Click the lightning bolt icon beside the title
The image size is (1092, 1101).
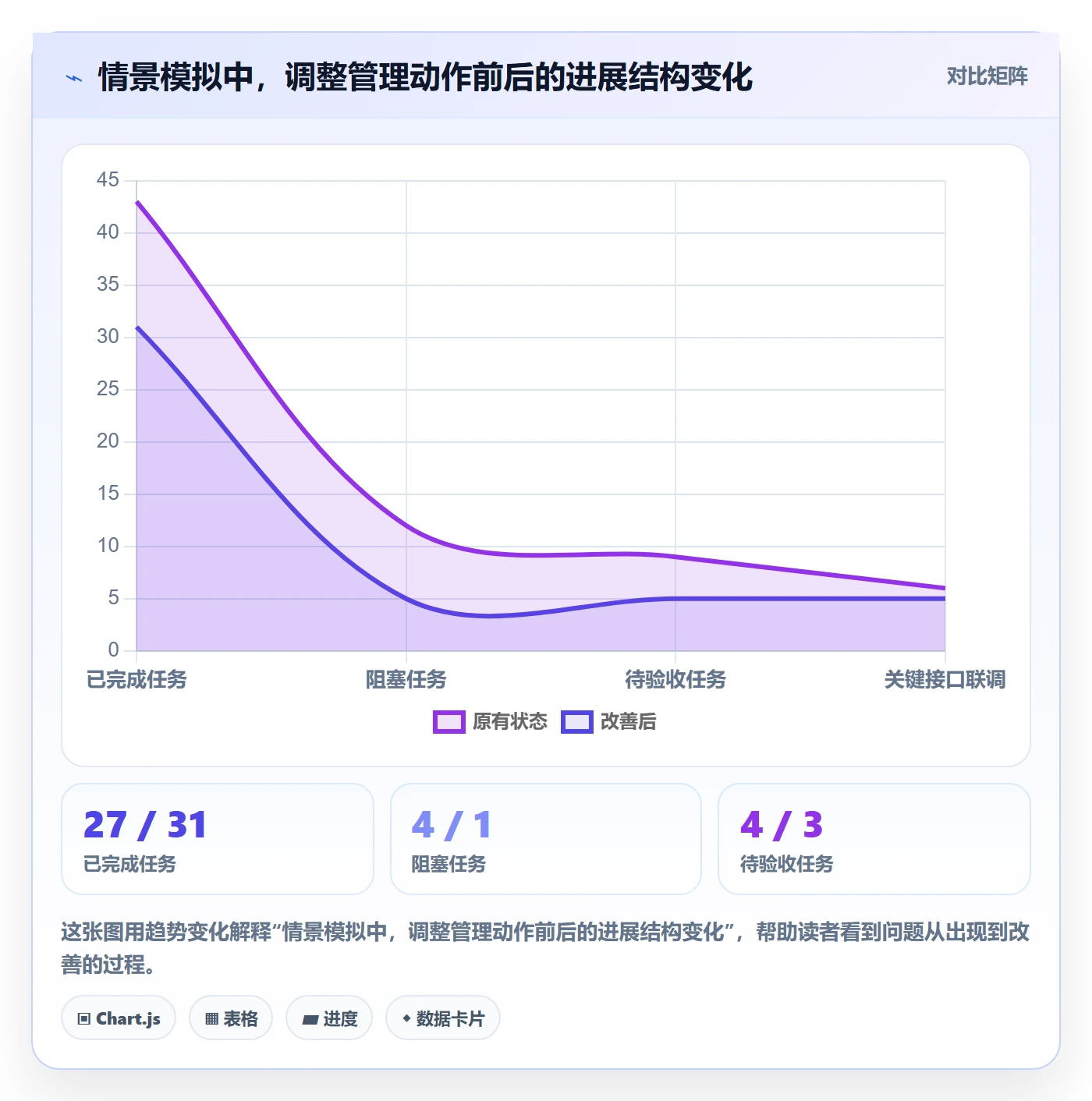[x=74, y=78]
